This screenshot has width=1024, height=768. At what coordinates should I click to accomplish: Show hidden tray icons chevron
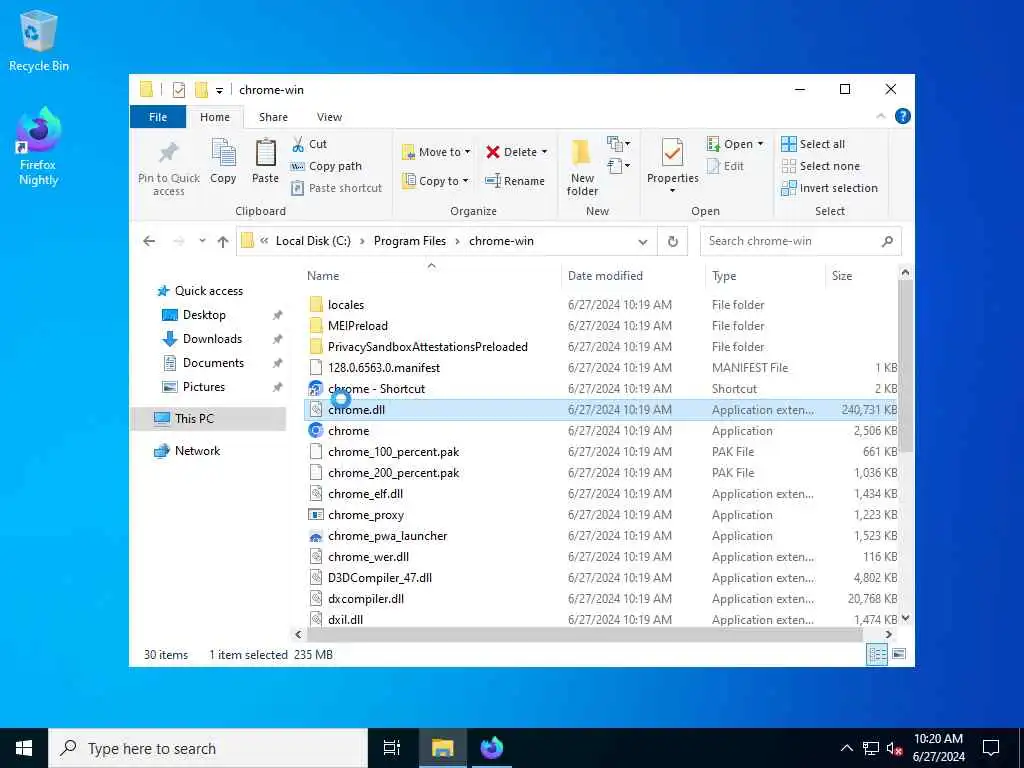pyautogui.click(x=846, y=748)
